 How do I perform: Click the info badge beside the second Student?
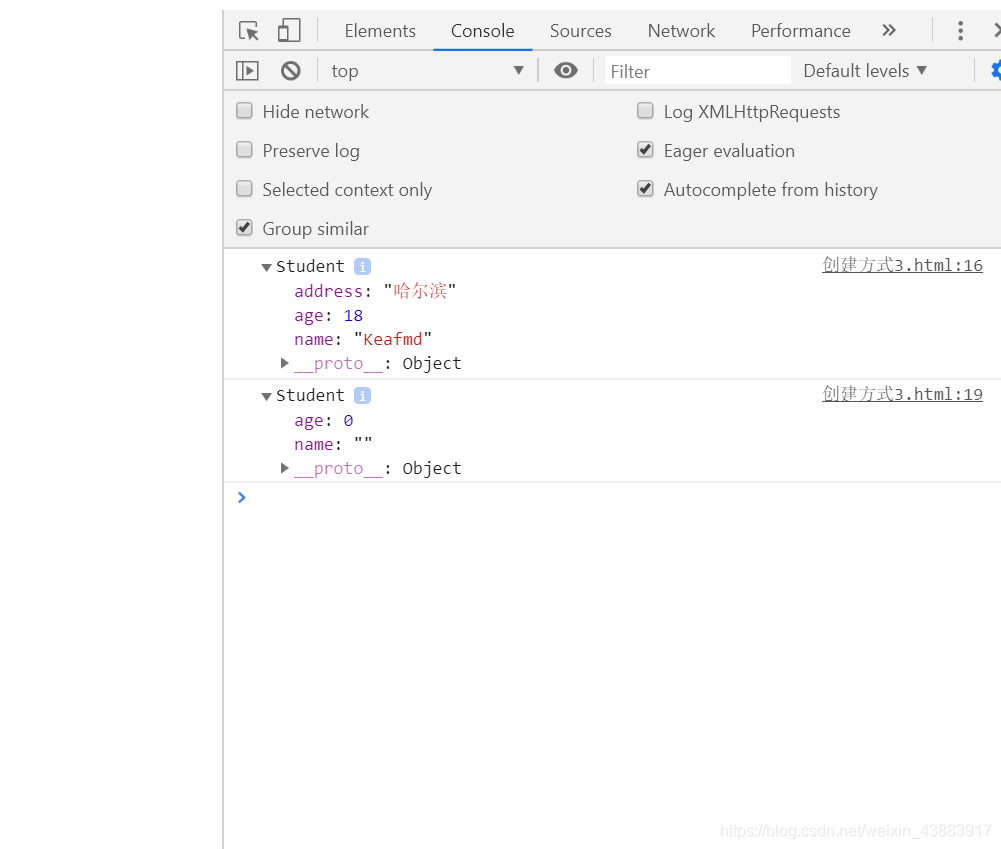click(x=363, y=396)
